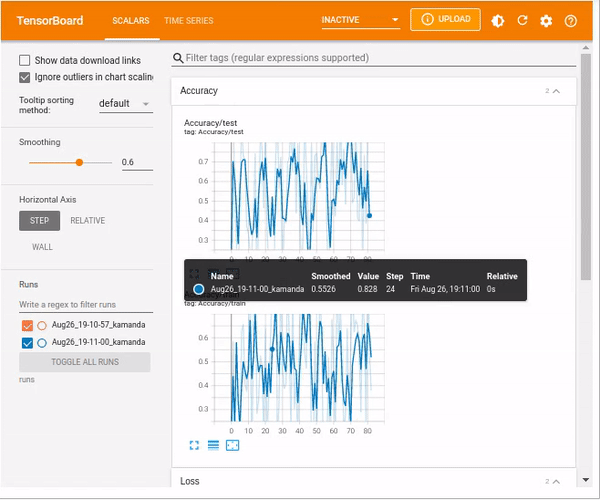Select only the Aug26_19-10-57_kamanda orange radio circle
The height and width of the screenshot is (500, 600).
tap(42, 326)
